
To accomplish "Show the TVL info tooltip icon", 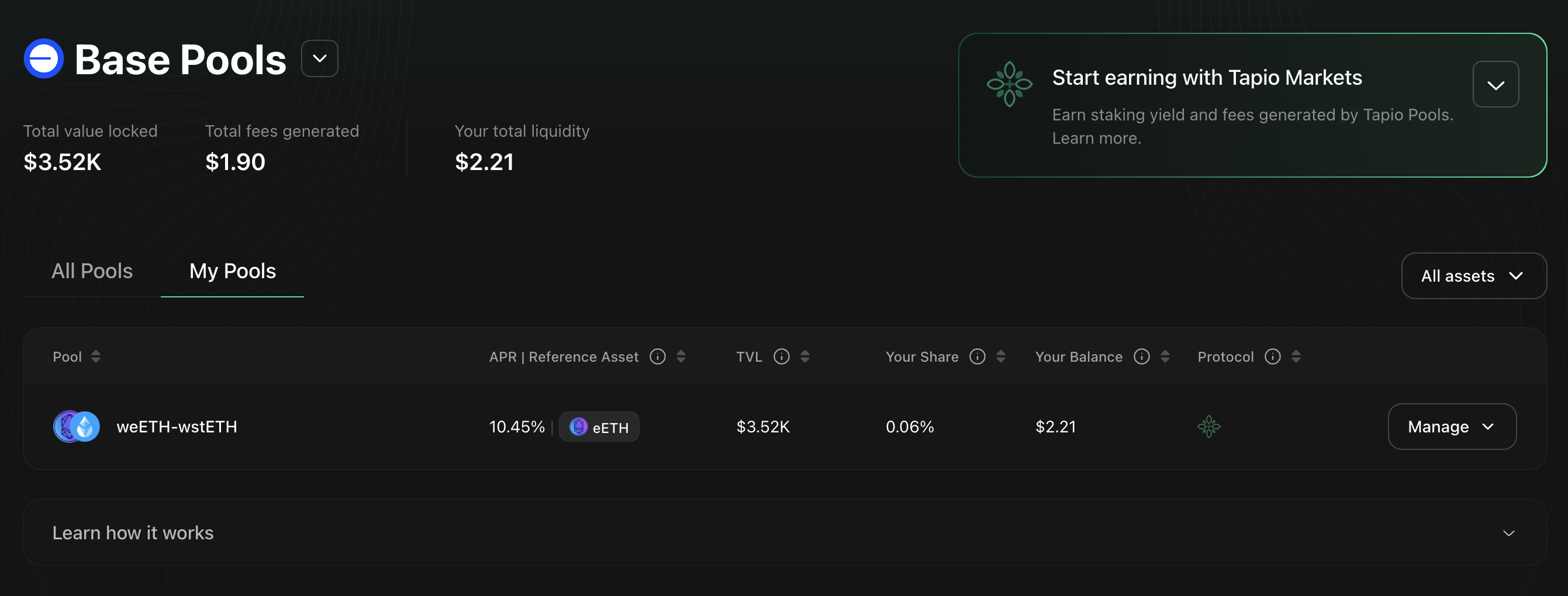I will pyautogui.click(x=781, y=357).
